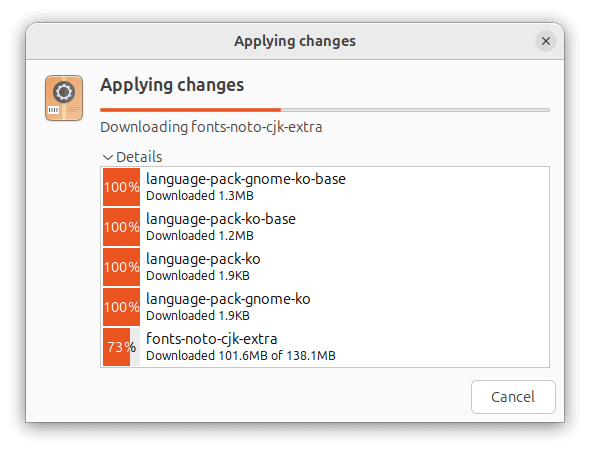Close the Applying changes dialog
The height and width of the screenshot is (451, 590).
546,41
